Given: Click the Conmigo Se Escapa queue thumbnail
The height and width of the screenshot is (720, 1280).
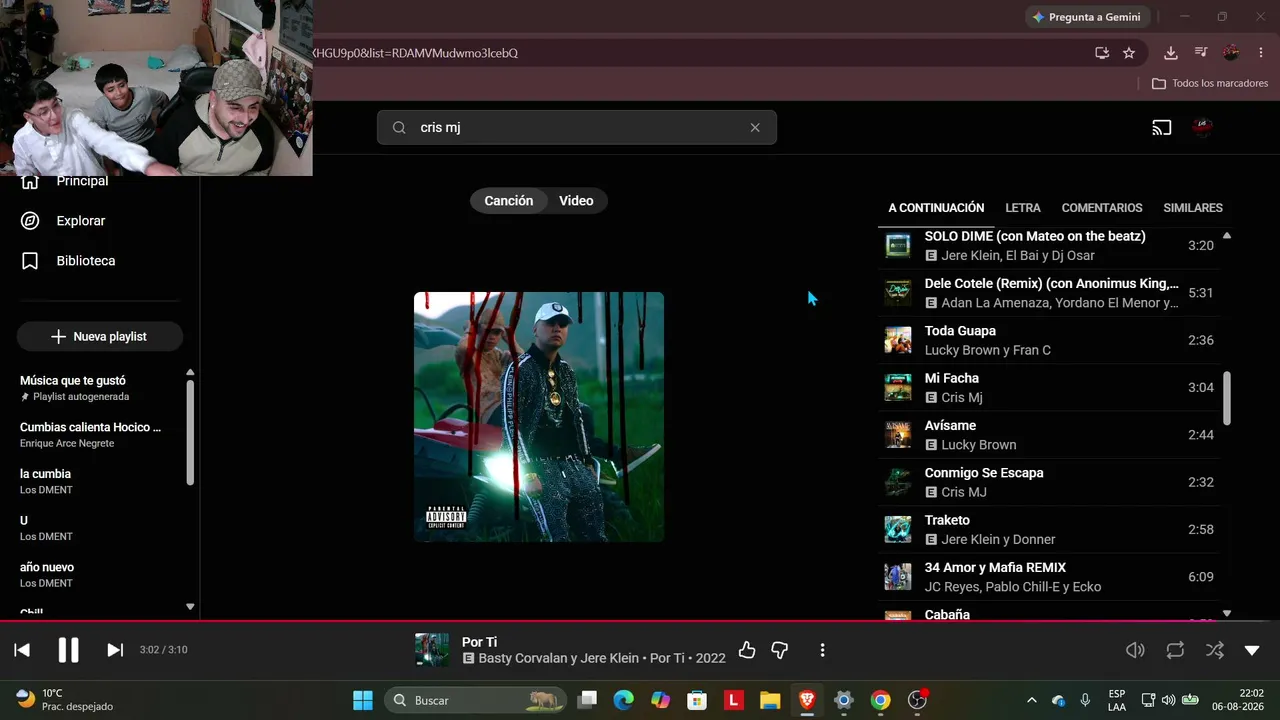Looking at the screenshot, I should coord(898,482).
